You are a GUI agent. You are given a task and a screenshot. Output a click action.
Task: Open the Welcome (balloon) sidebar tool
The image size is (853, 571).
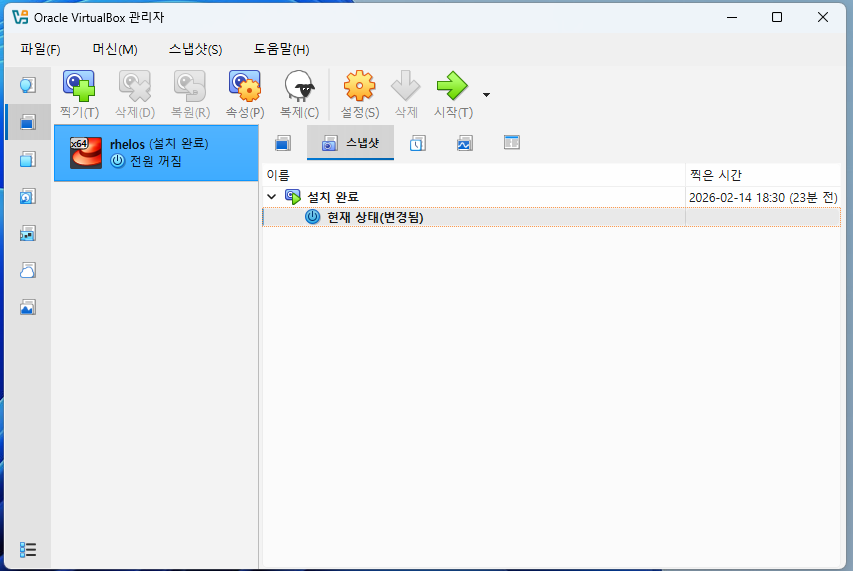click(28, 85)
